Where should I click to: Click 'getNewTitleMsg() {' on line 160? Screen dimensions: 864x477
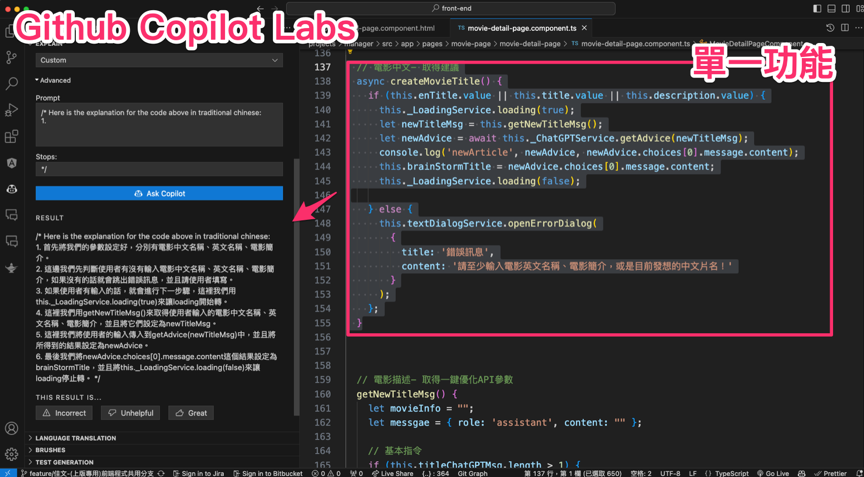click(407, 394)
